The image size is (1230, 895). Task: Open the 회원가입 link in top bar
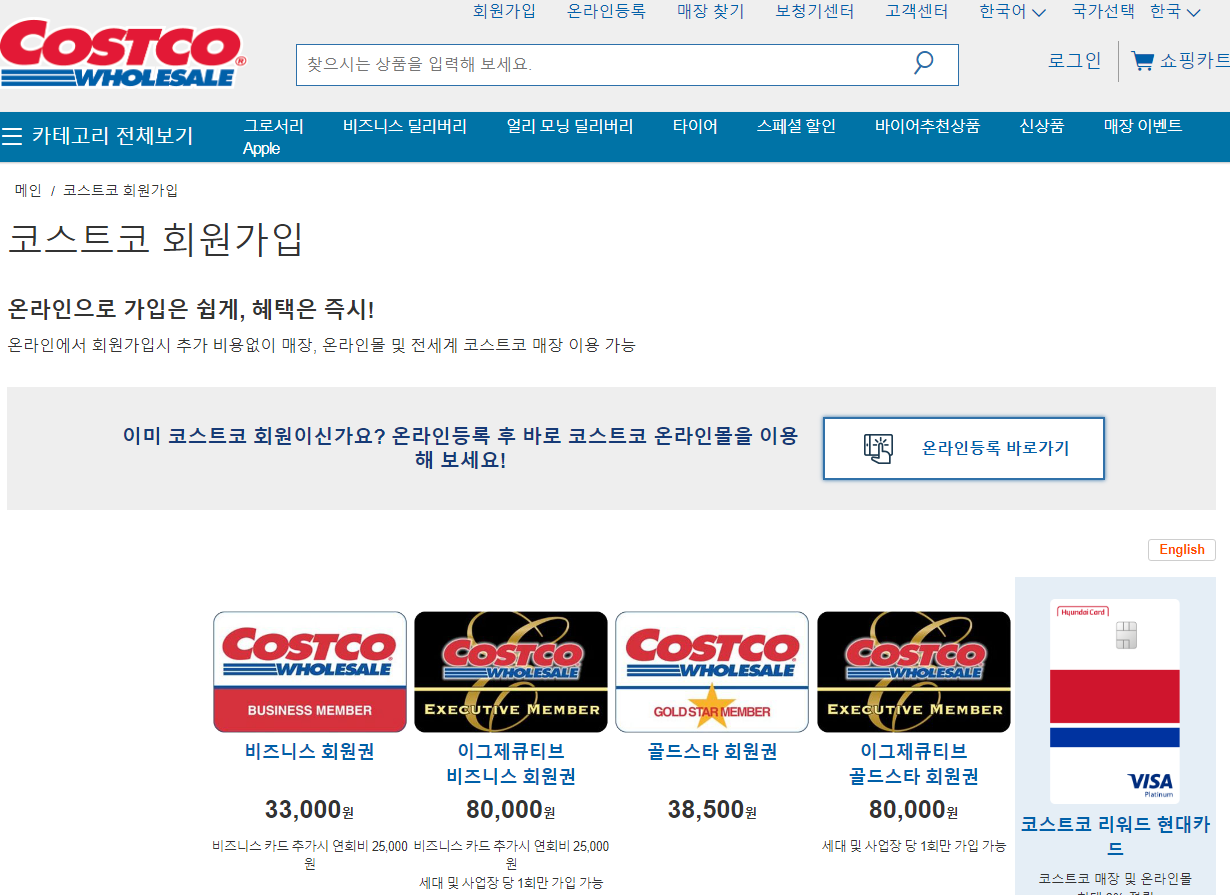504,11
